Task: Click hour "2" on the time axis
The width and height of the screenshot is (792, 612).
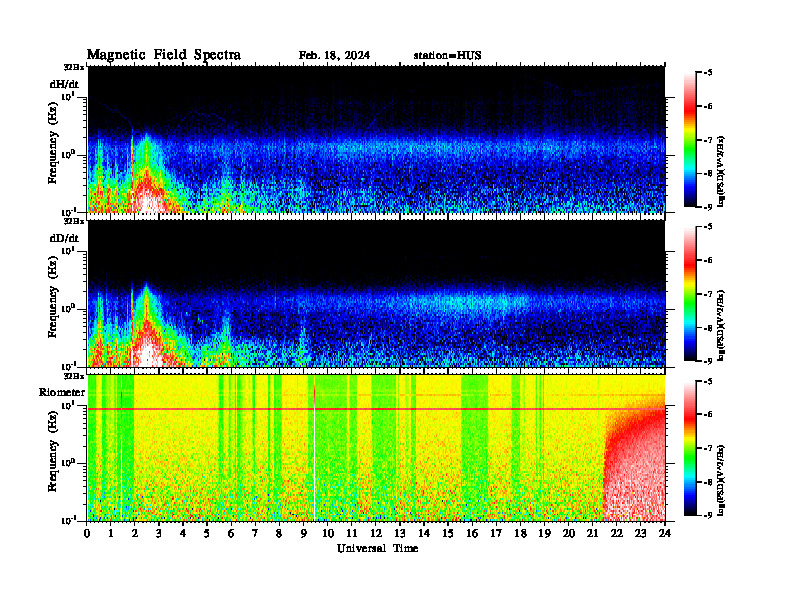Action: pyautogui.click(x=135, y=533)
